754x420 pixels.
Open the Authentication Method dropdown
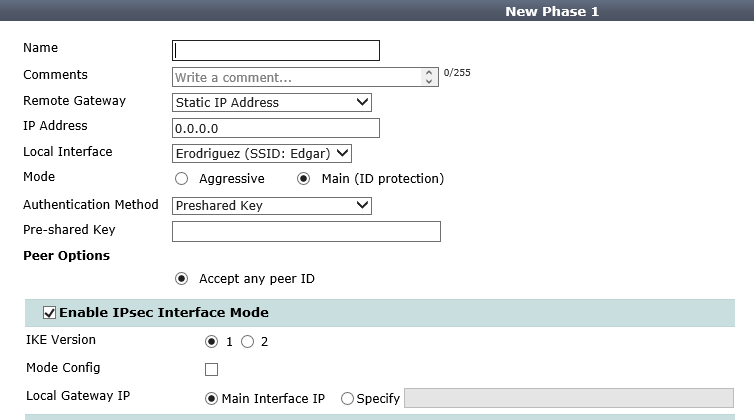[271, 205]
